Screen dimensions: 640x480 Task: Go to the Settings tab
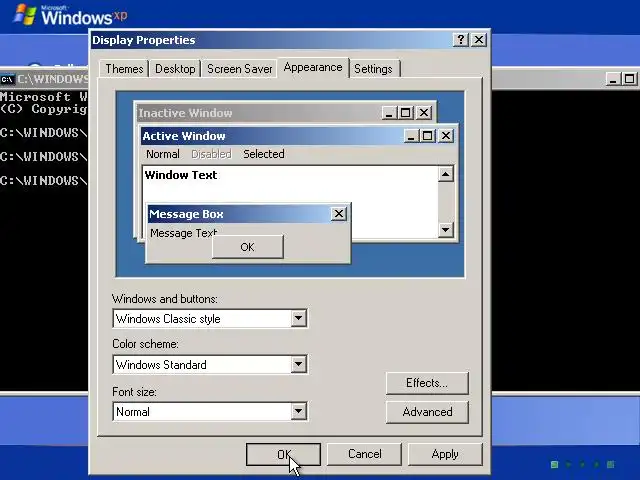click(373, 69)
